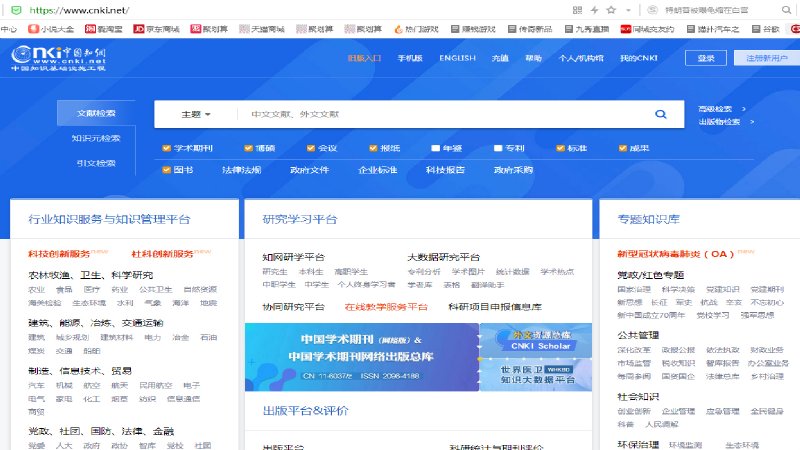This screenshot has width=800, height=450.
Task: Open the 法律法规 link
Action: click(241, 170)
